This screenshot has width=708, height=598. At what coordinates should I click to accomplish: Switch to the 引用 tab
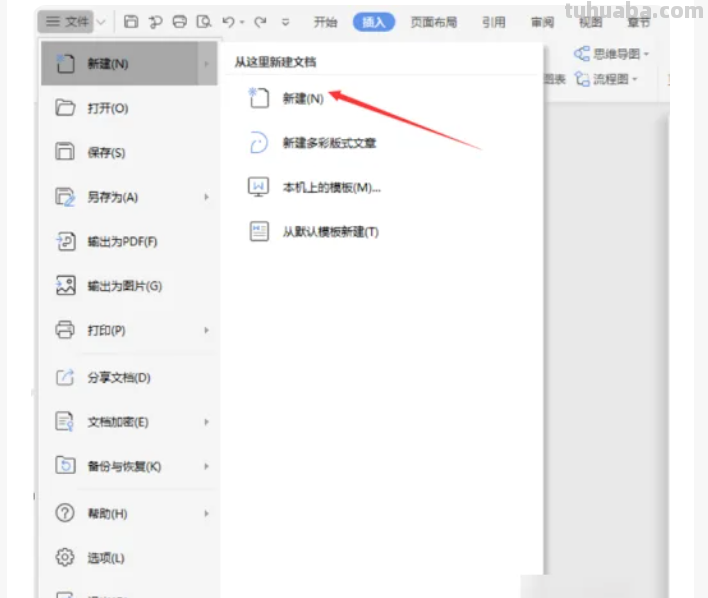(494, 22)
